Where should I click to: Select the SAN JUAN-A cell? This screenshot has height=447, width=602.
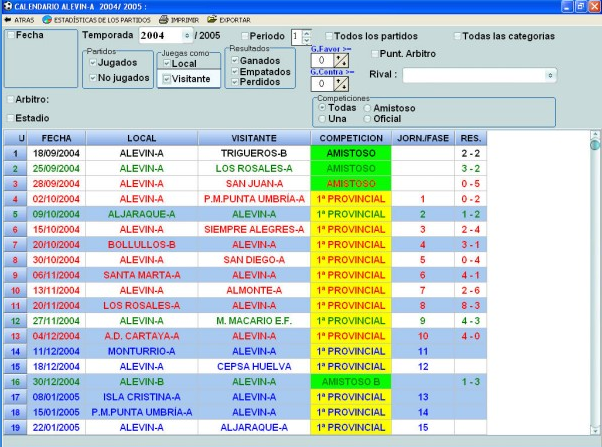pyautogui.click(x=254, y=184)
